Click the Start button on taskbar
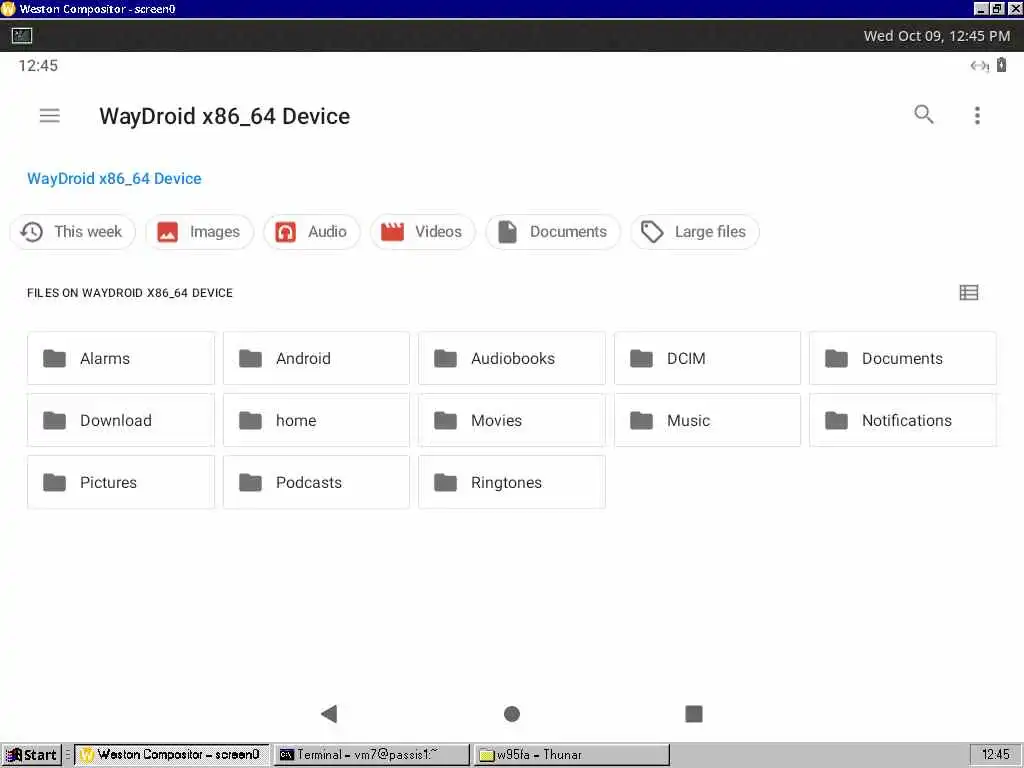This screenshot has height=768, width=1024. (31, 754)
